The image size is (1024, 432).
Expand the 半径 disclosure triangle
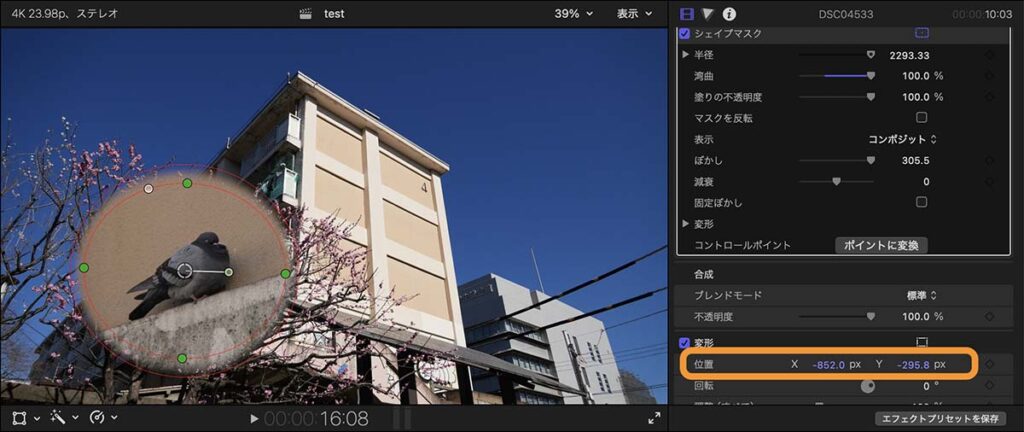click(x=686, y=55)
